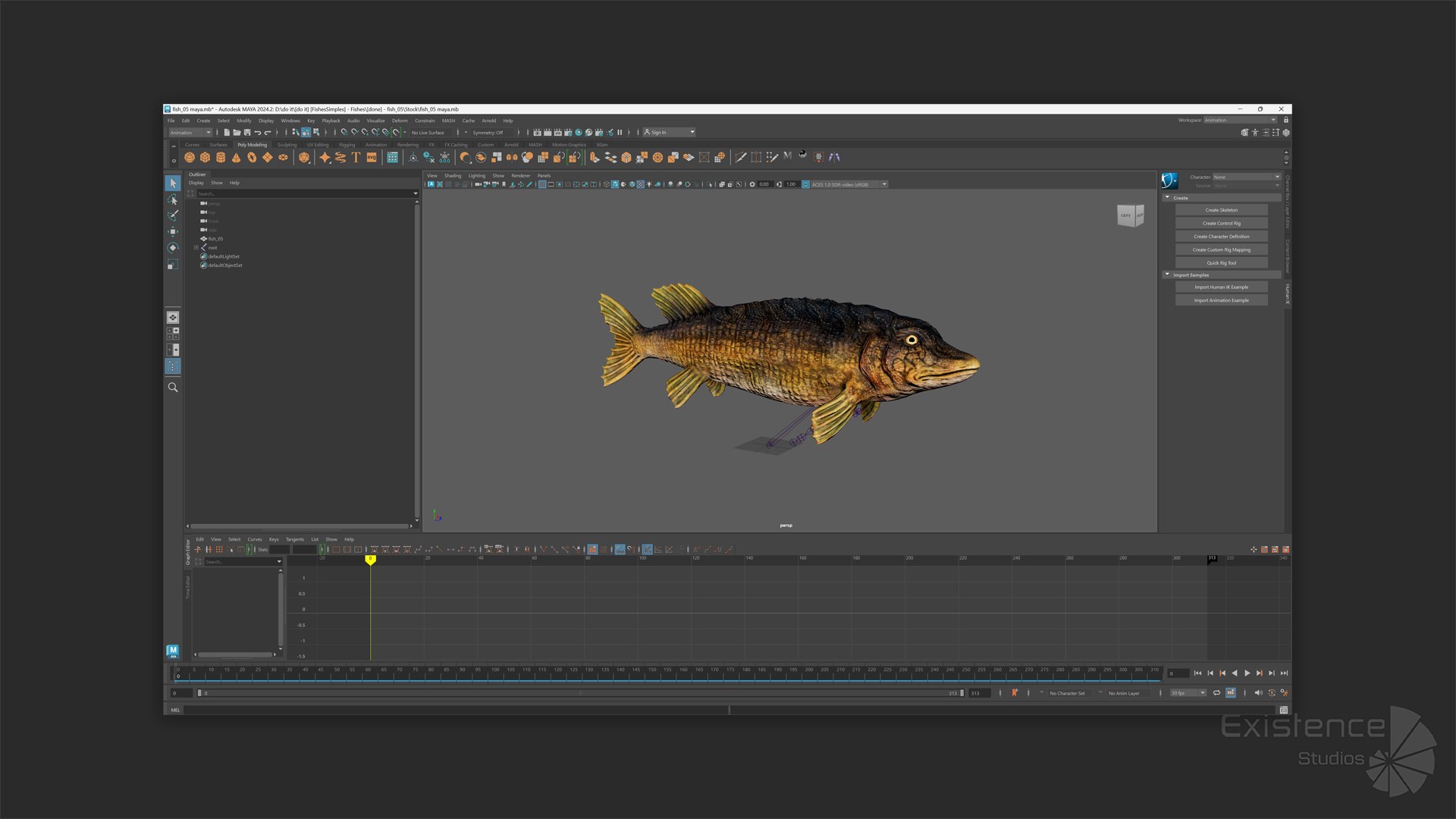Screen dimensions: 1456x819
Task: Select the Move tool in toolbox
Action: coord(173,231)
